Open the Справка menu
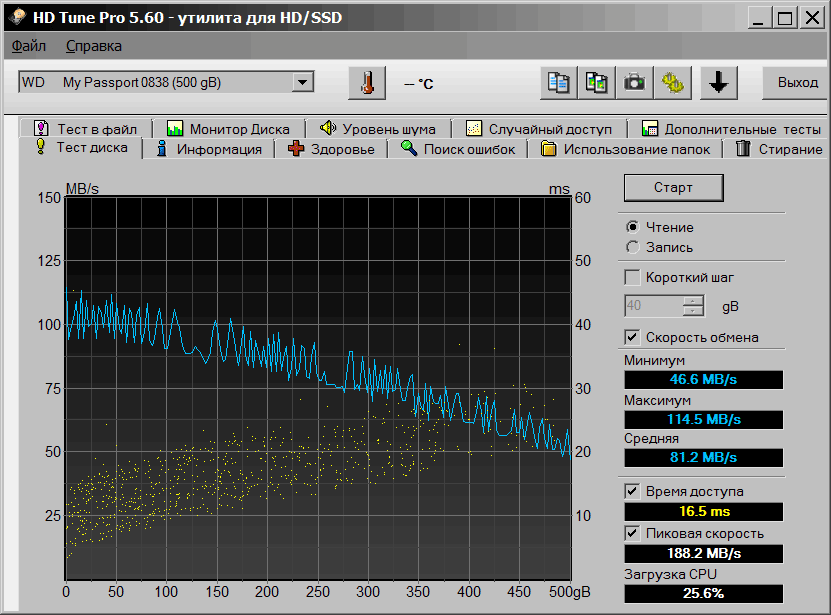This screenshot has width=831, height=615. 94,46
